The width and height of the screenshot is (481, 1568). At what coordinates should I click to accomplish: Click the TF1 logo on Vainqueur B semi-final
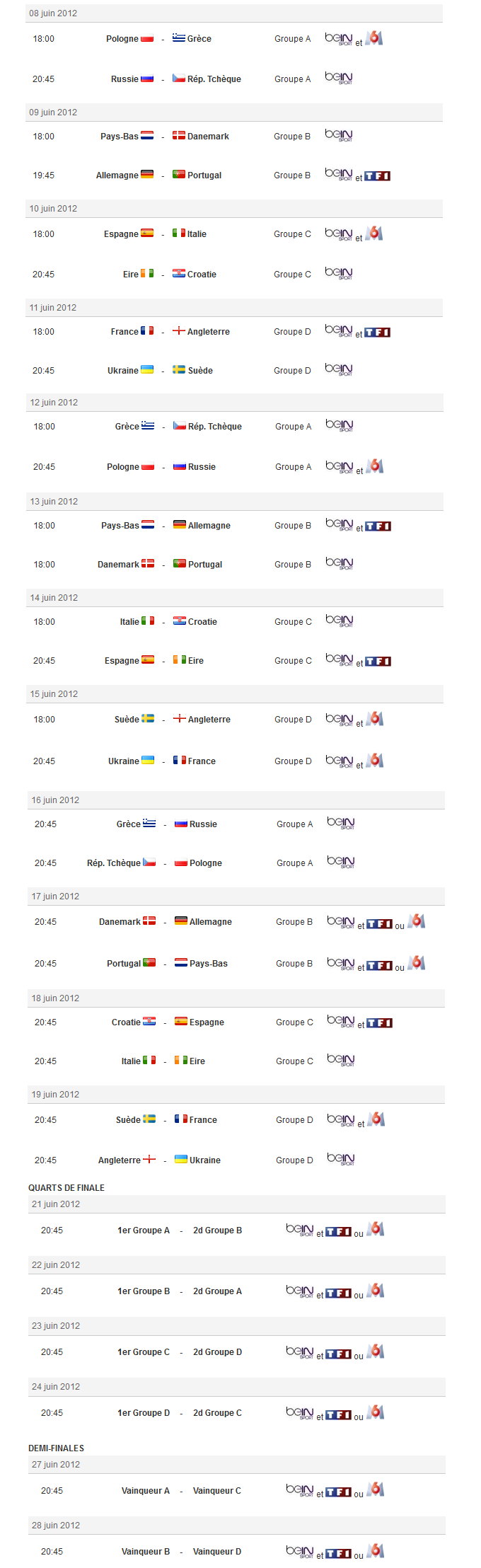[x=338, y=1554]
